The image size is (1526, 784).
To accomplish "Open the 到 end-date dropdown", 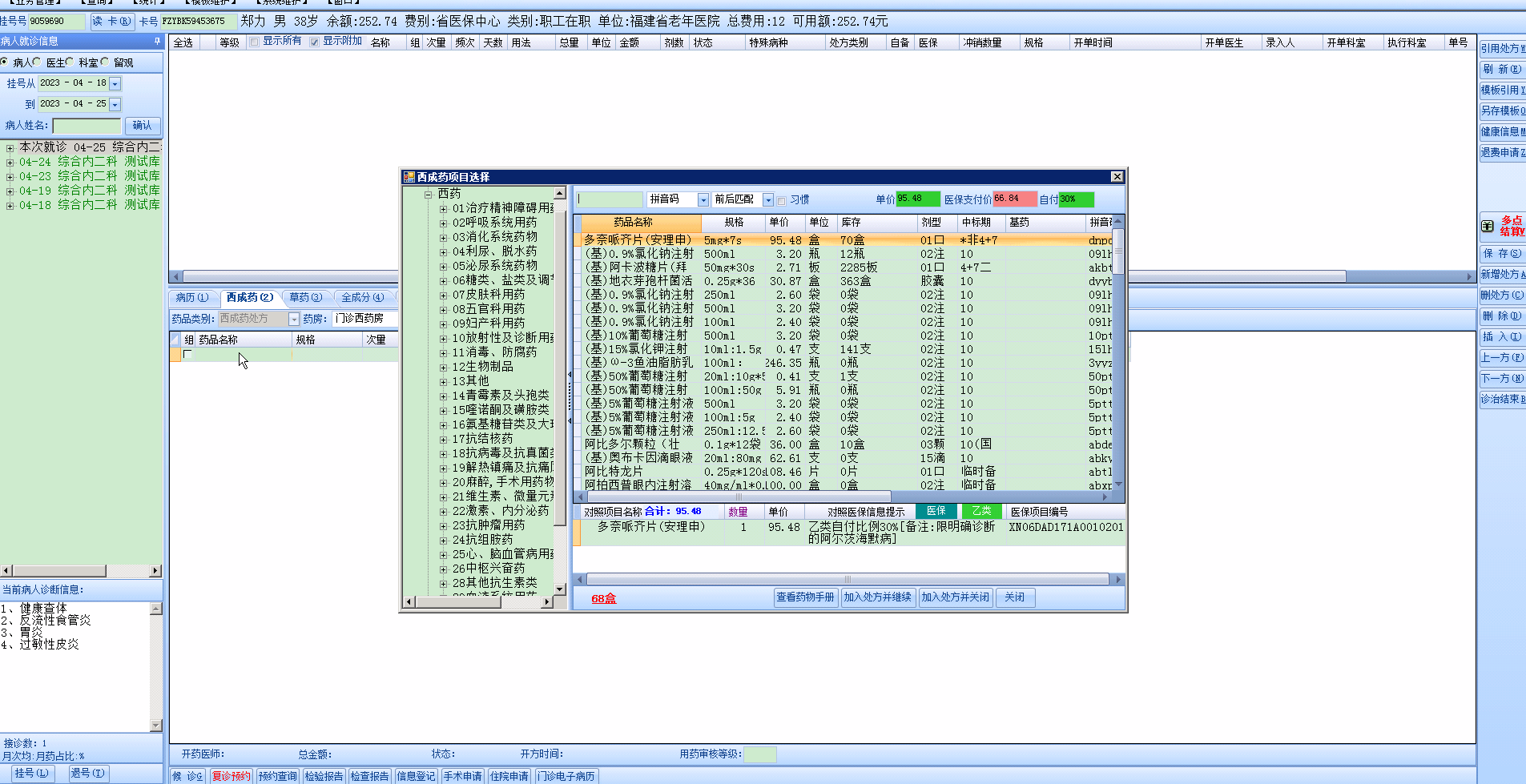I will click(x=115, y=104).
